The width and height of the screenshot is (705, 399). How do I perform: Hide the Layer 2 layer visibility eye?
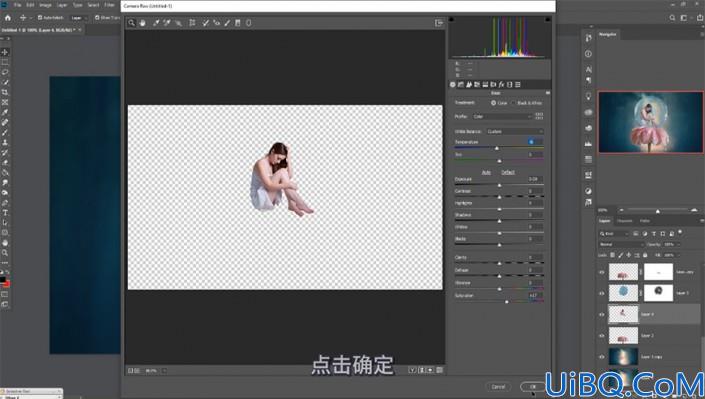[x=602, y=336]
